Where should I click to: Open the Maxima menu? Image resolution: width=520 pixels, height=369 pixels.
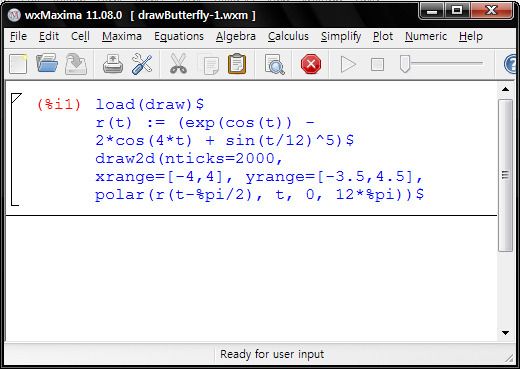[122, 36]
